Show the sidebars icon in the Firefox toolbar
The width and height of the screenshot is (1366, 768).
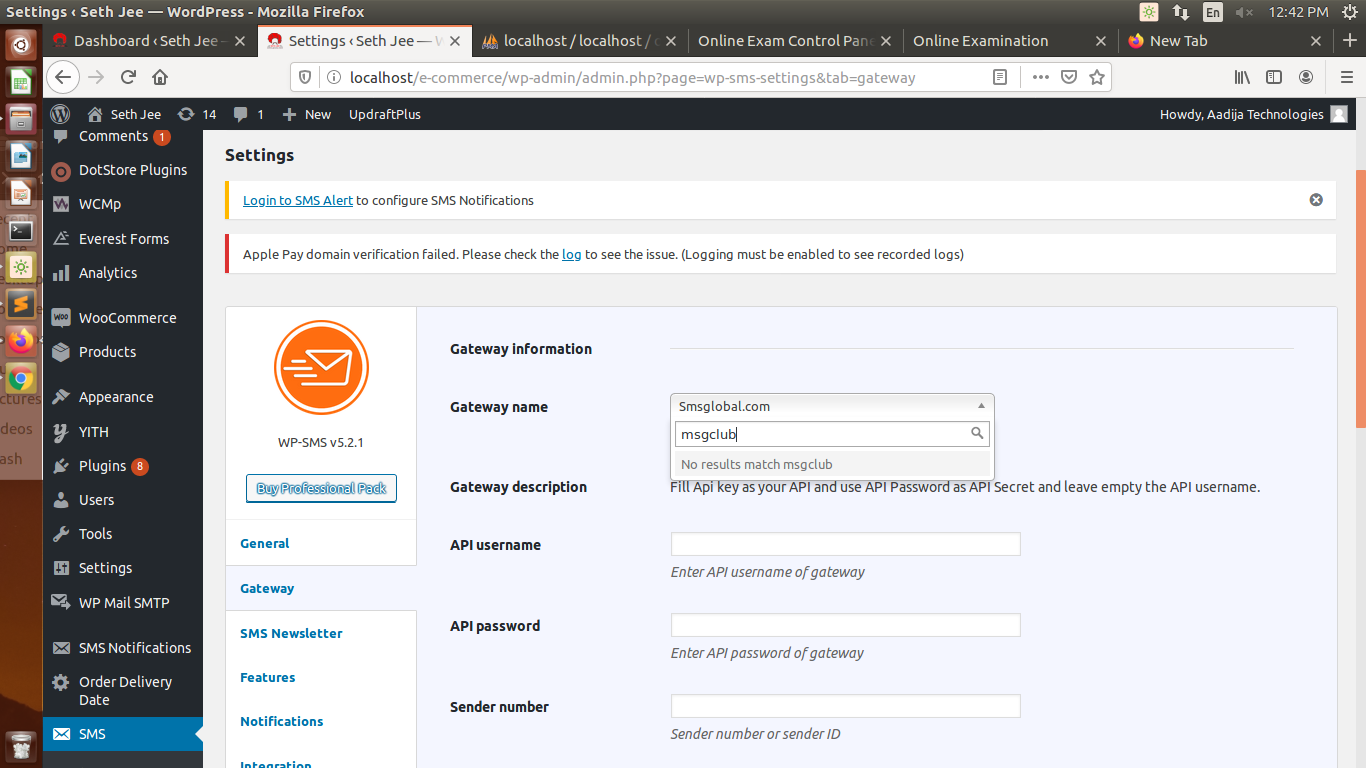point(1274,77)
